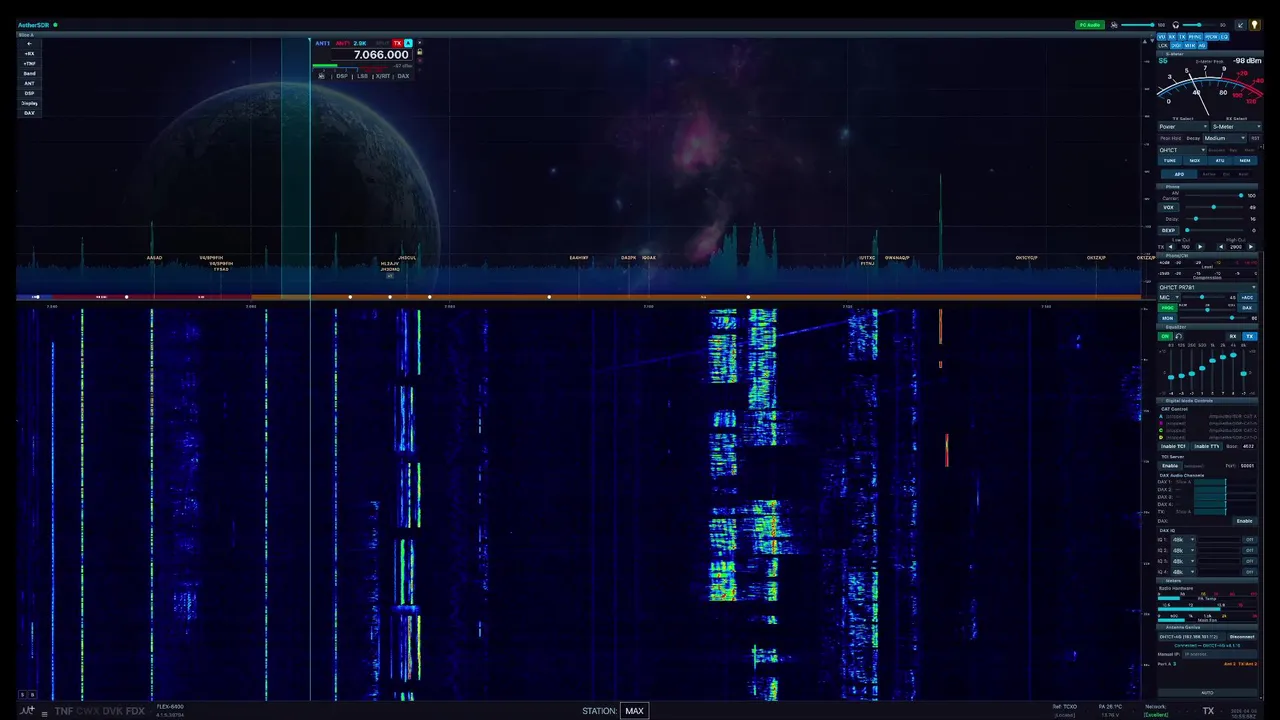1280x720 pixels.
Task: Click the red TX badge on slice flag
Action: tap(397, 43)
